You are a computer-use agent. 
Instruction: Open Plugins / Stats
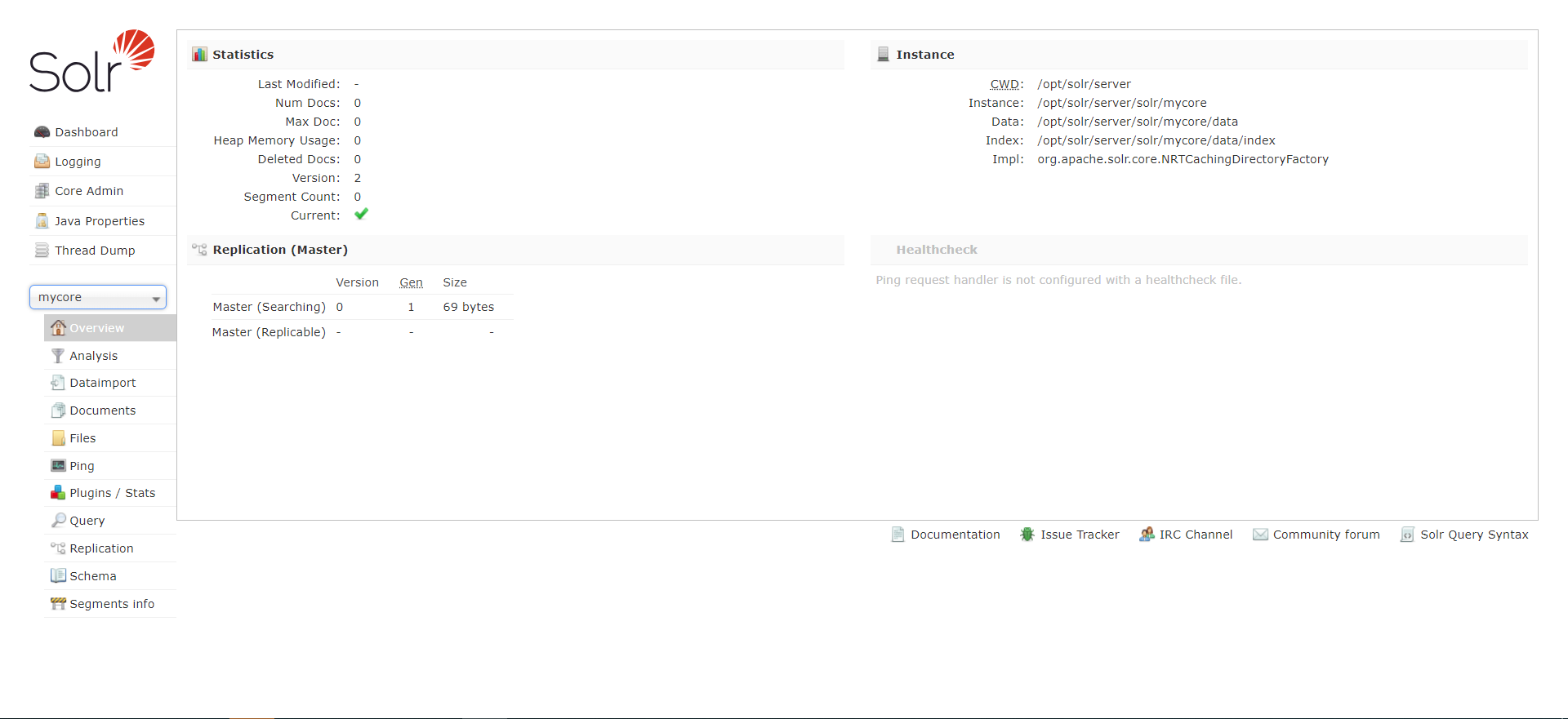coord(113,493)
